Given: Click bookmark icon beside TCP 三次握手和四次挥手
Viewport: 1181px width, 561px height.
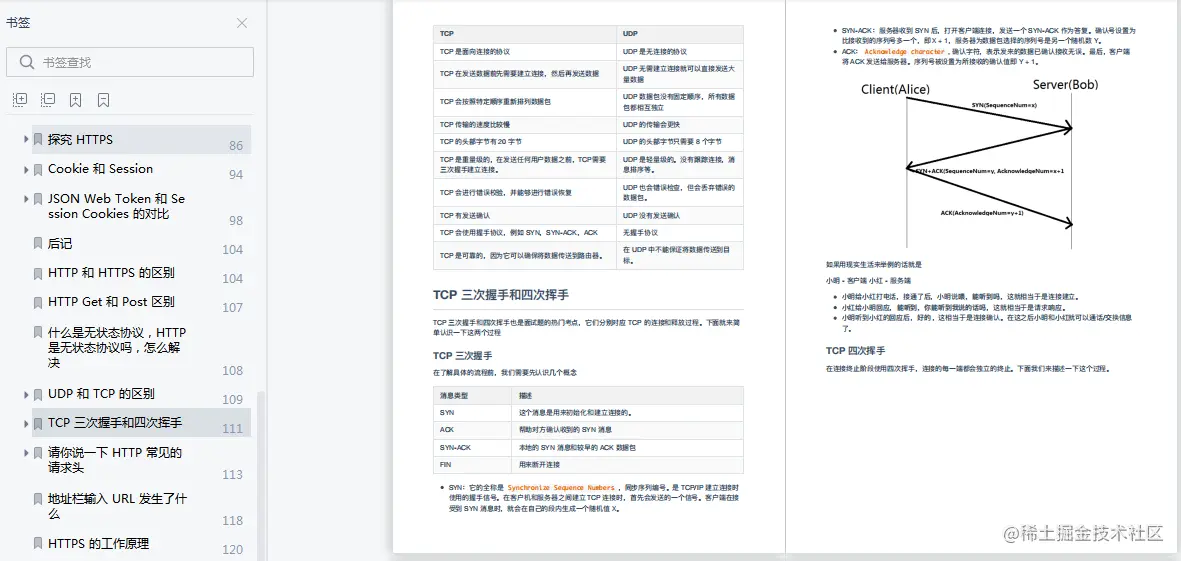Looking at the screenshot, I should pyautogui.click(x=38, y=423).
